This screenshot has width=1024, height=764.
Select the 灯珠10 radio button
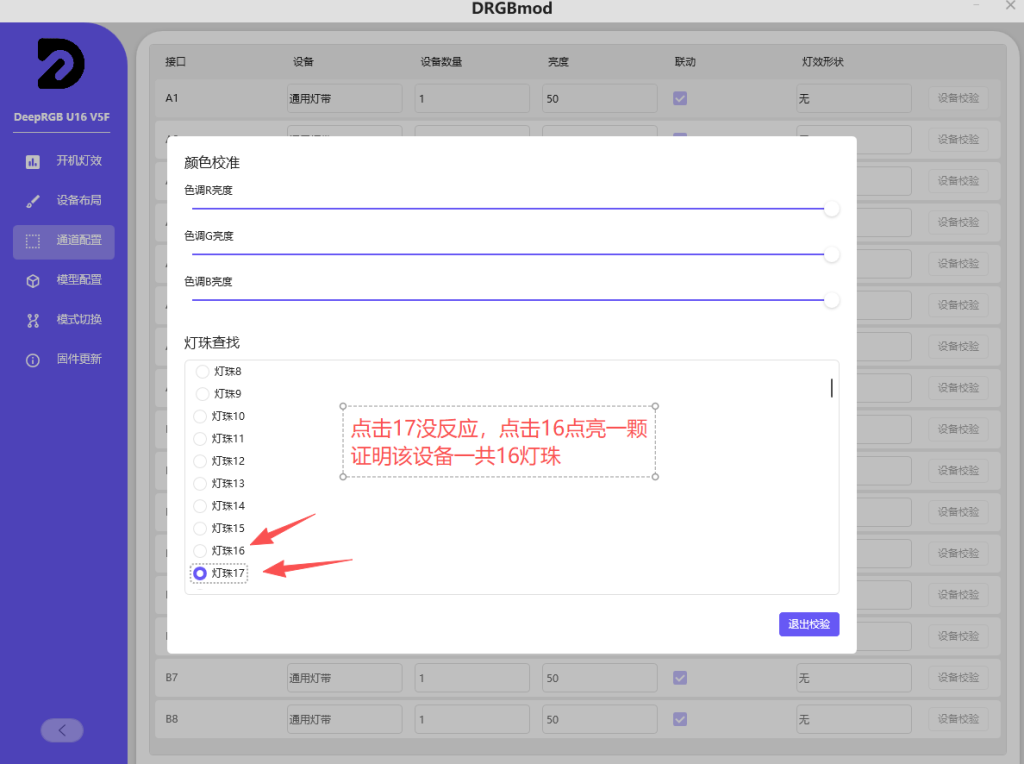pos(200,416)
